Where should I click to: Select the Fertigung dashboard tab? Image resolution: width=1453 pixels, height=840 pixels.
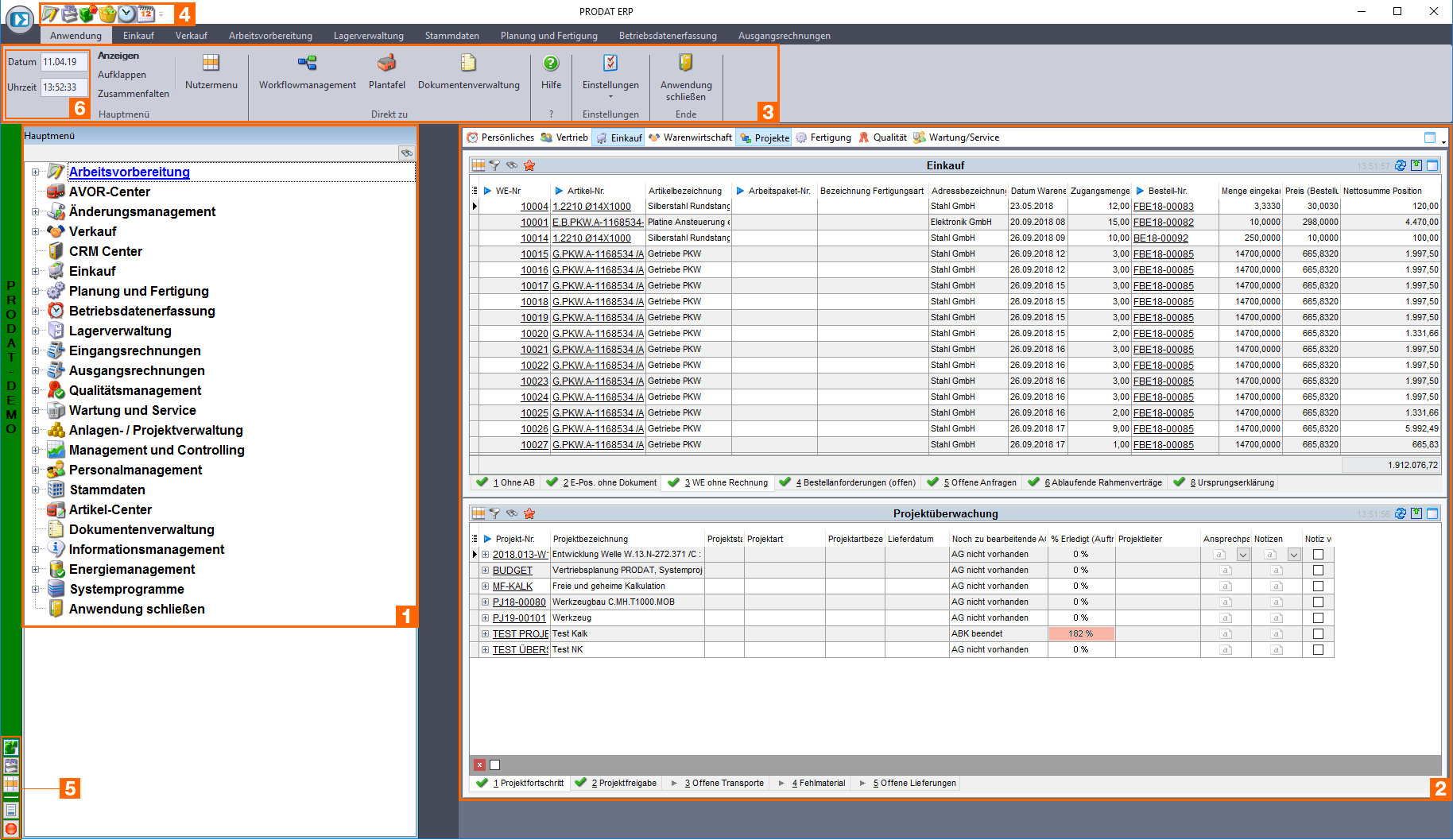[823, 137]
